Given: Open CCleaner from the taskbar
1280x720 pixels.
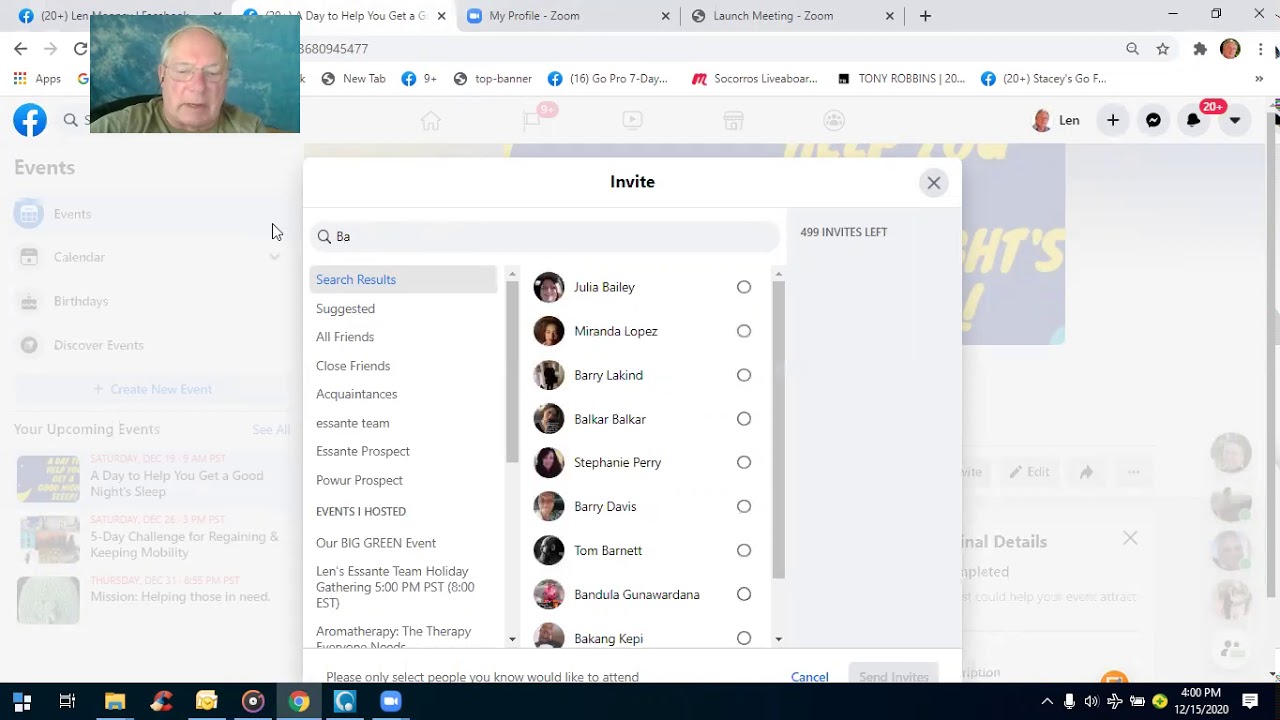Looking at the screenshot, I should point(161,701).
